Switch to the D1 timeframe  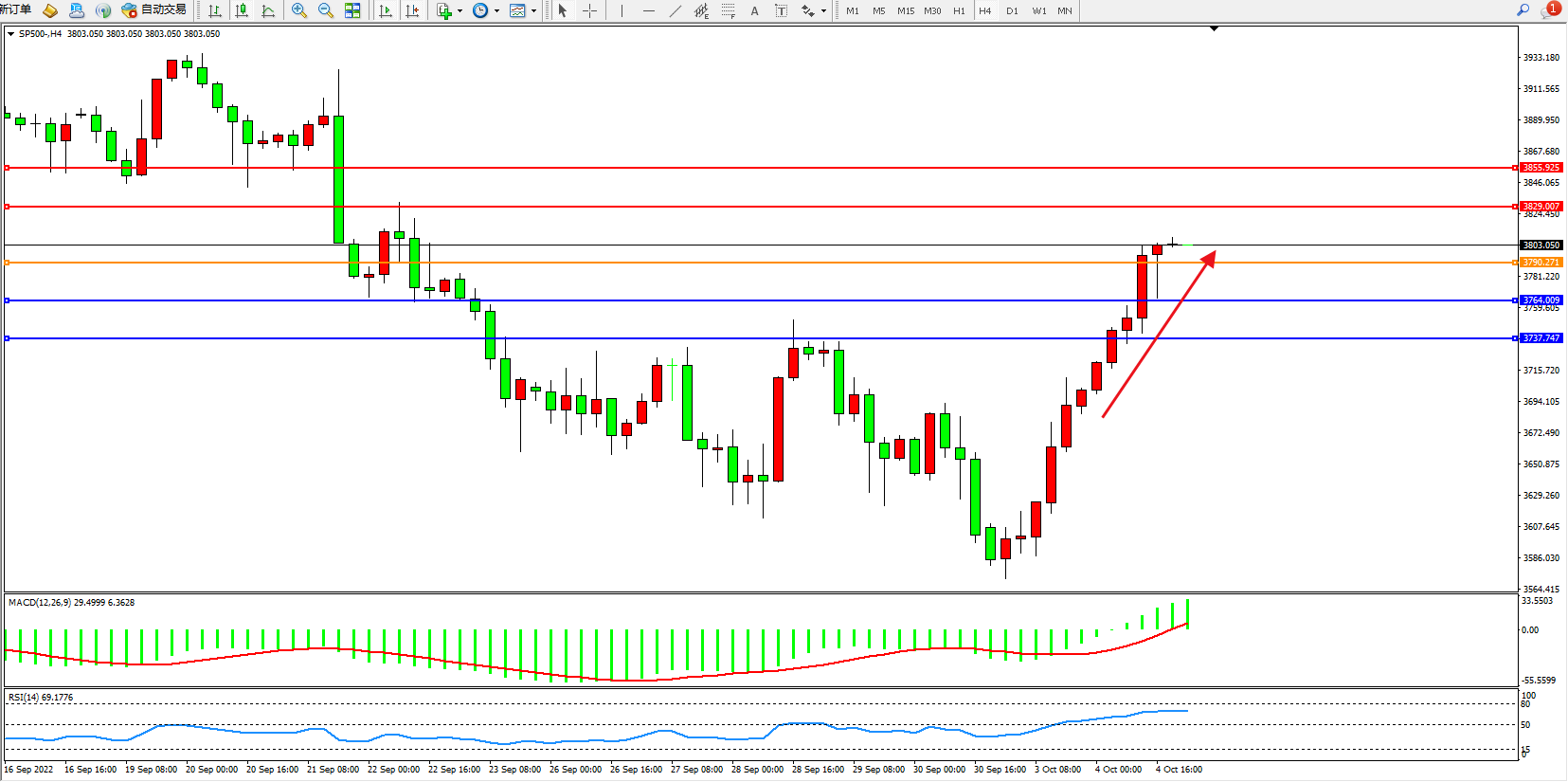click(x=1012, y=10)
